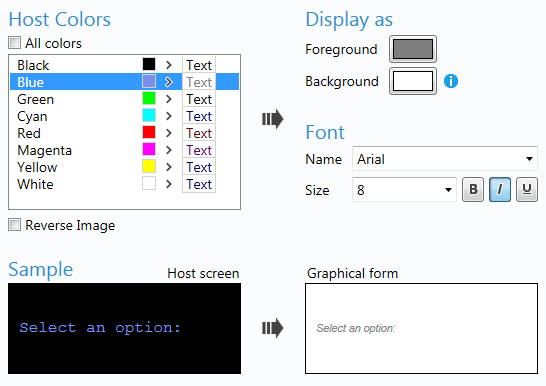The width and height of the screenshot is (546, 386).
Task: Click the chevron arrow in Black row
Action: click(x=169, y=65)
